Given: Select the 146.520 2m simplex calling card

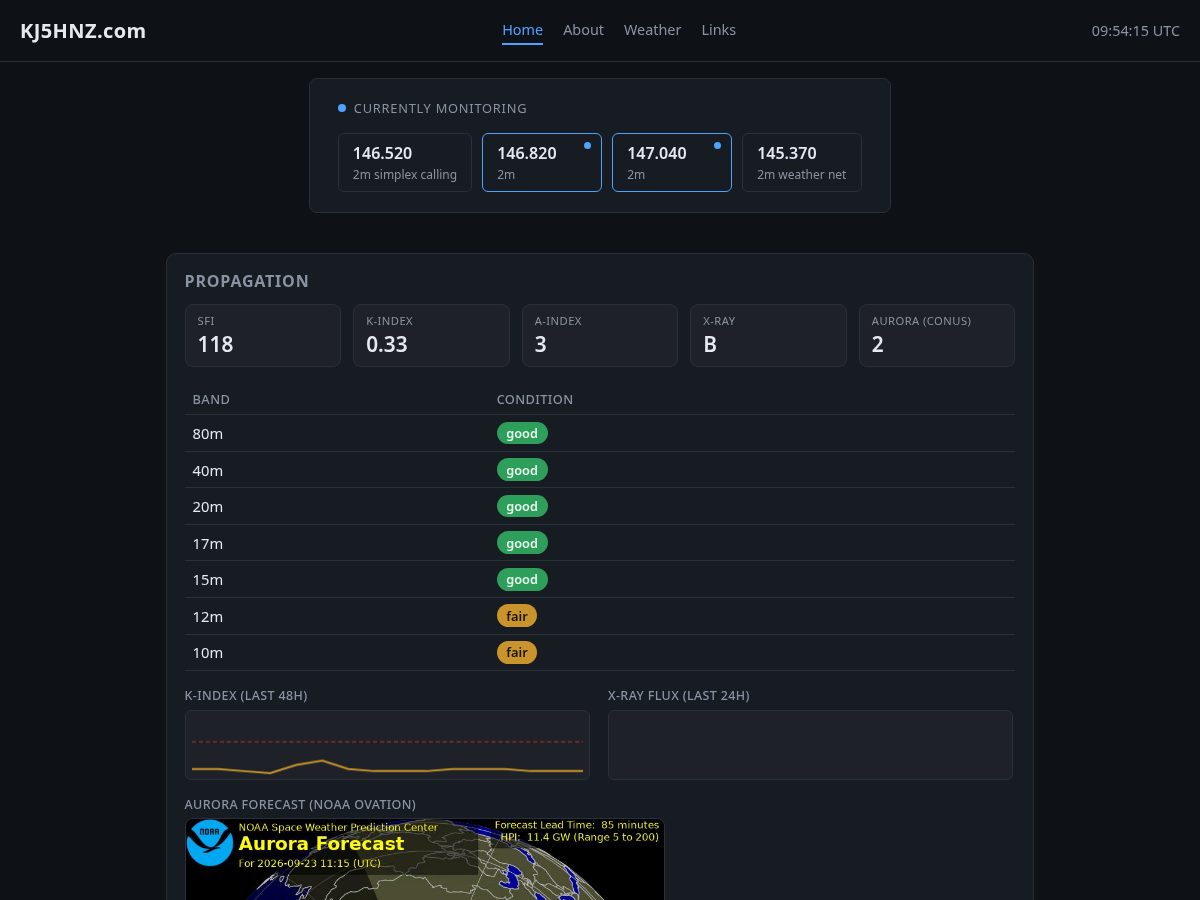Looking at the screenshot, I should (x=405, y=162).
